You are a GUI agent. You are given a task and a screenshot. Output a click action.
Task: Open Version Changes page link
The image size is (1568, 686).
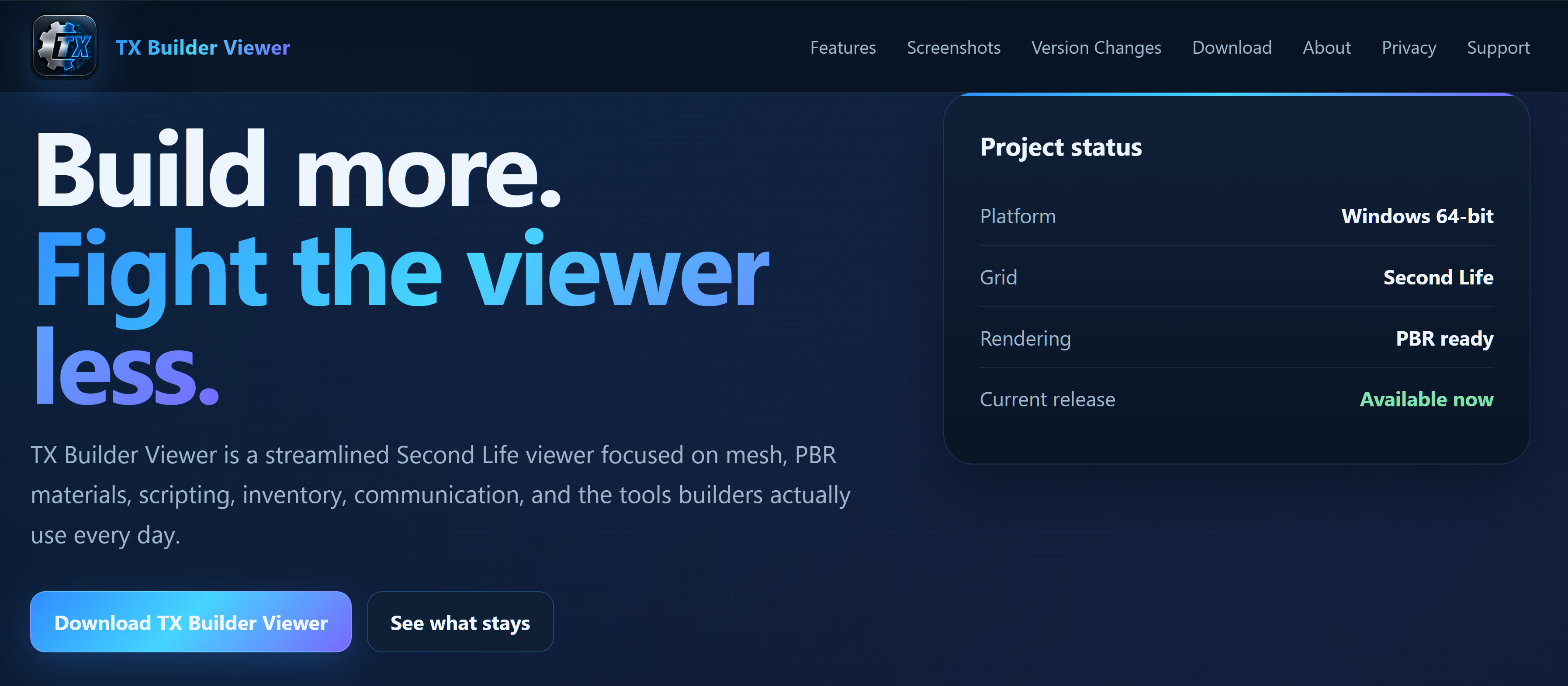tap(1096, 48)
